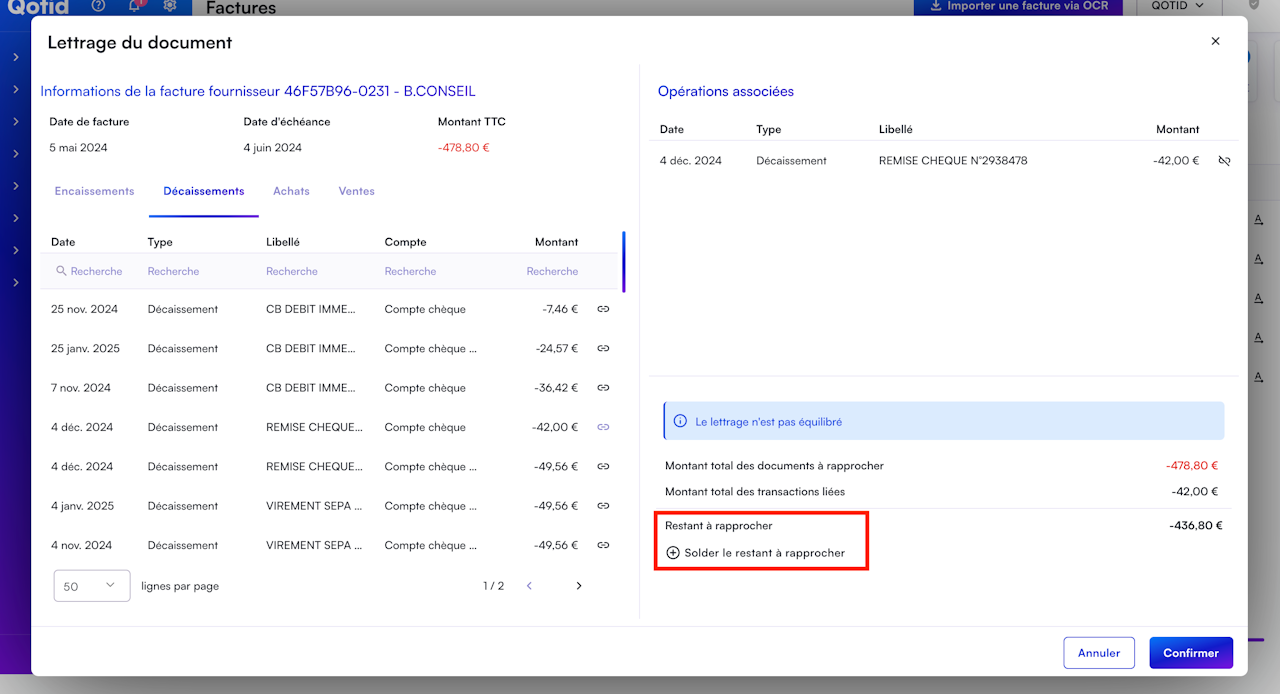
Task: Link the 4 nov. 2024 VIREMENT SEPA transaction
Action: click(x=603, y=545)
